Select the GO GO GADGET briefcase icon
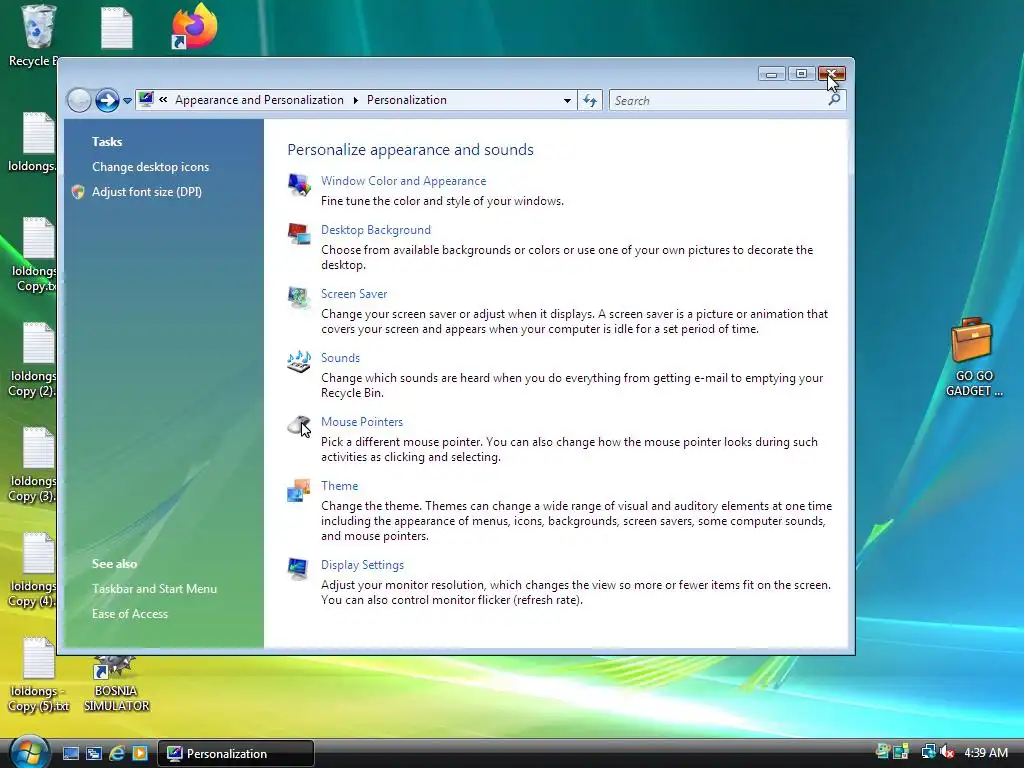This screenshot has width=1024, height=768. pyautogui.click(x=973, y=357)
